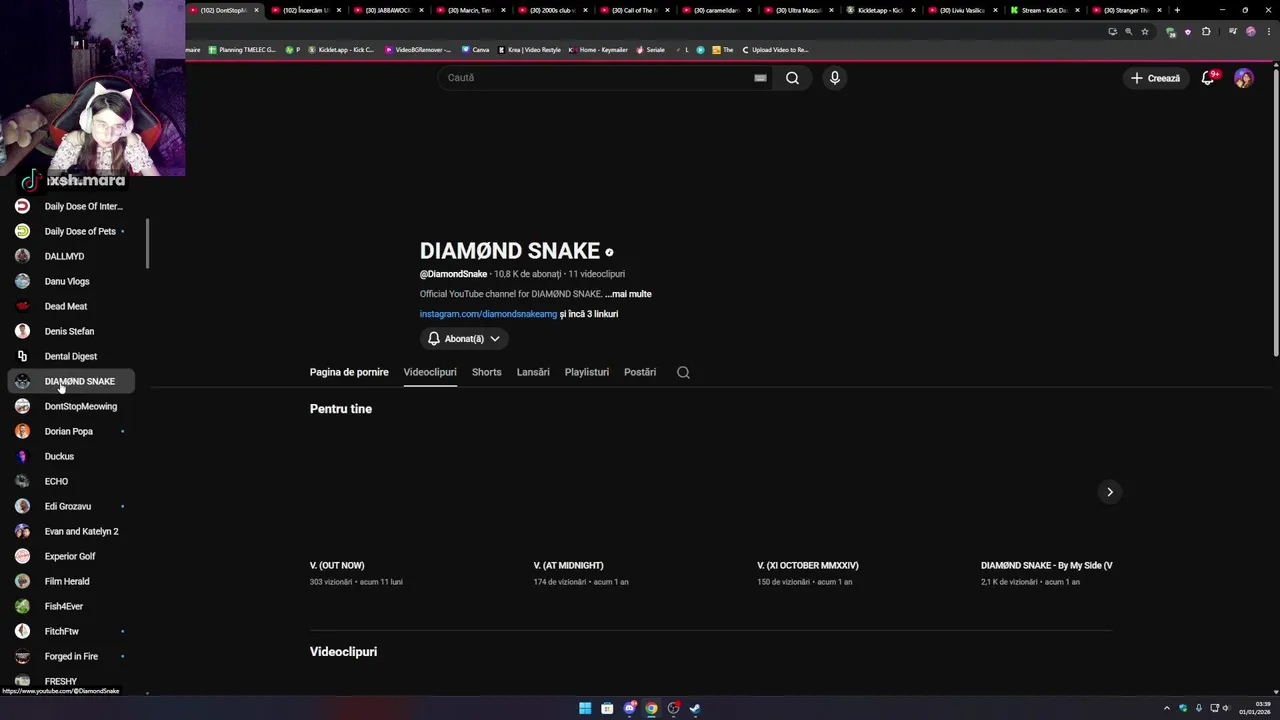Click the Experior Golf channel avatar
Viewport: 1280px width, 720px height.
point(22,556)
